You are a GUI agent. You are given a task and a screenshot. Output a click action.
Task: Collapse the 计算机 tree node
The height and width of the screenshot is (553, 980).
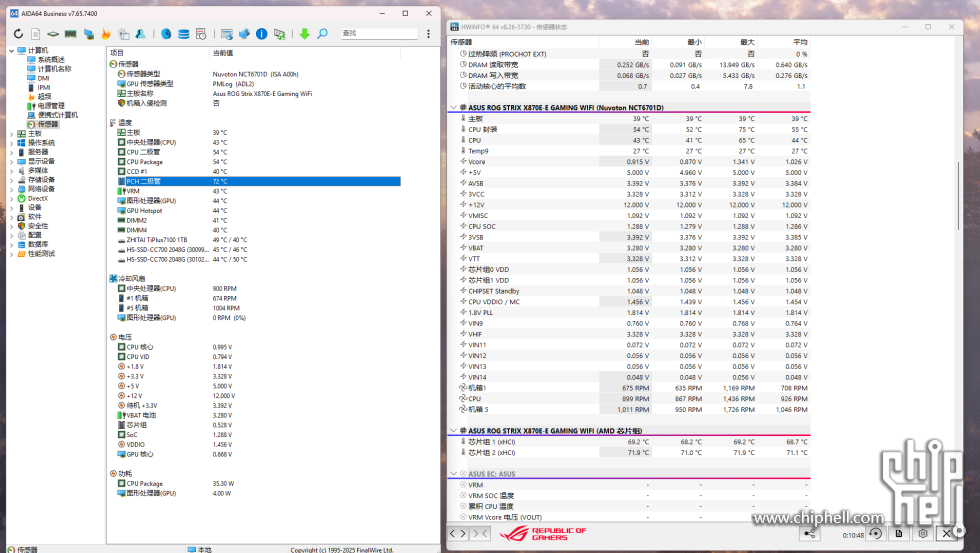(11, 51)
